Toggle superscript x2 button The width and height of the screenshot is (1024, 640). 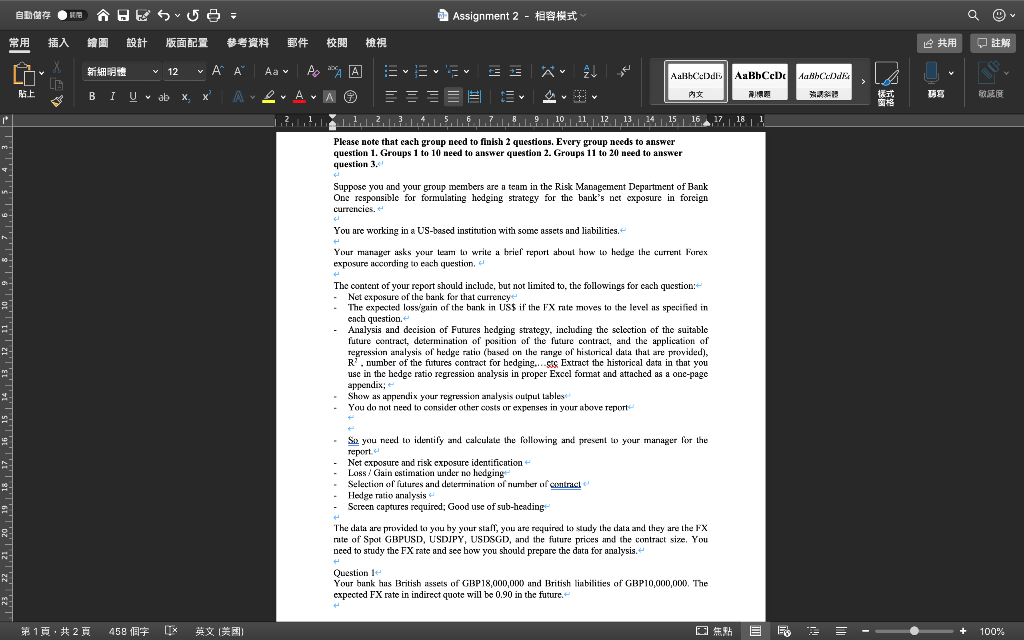(206, 97)
